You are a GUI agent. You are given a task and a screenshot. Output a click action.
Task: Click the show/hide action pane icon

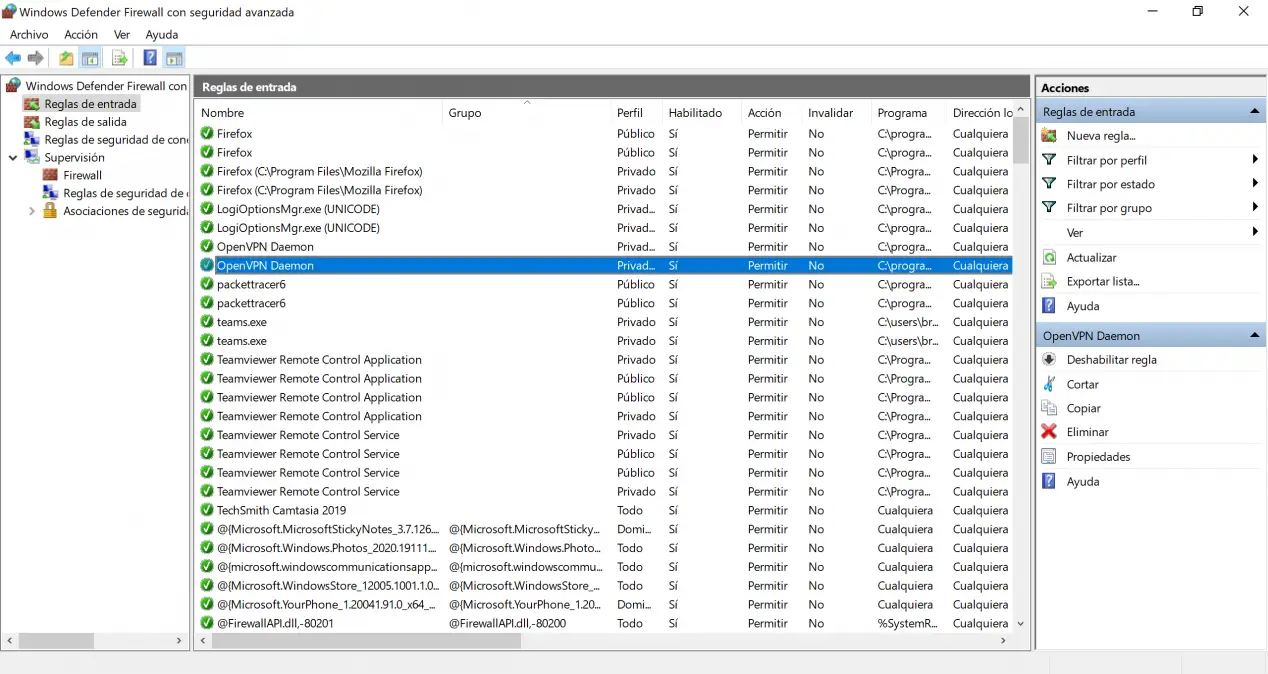174,58
